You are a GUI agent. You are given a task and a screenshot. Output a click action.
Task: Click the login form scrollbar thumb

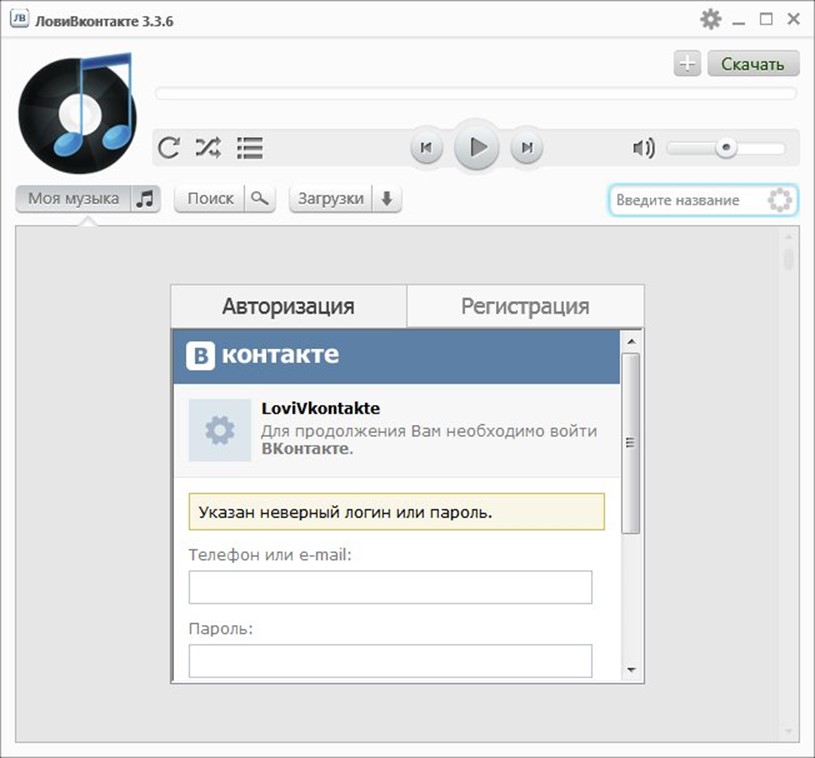[631, 443]
